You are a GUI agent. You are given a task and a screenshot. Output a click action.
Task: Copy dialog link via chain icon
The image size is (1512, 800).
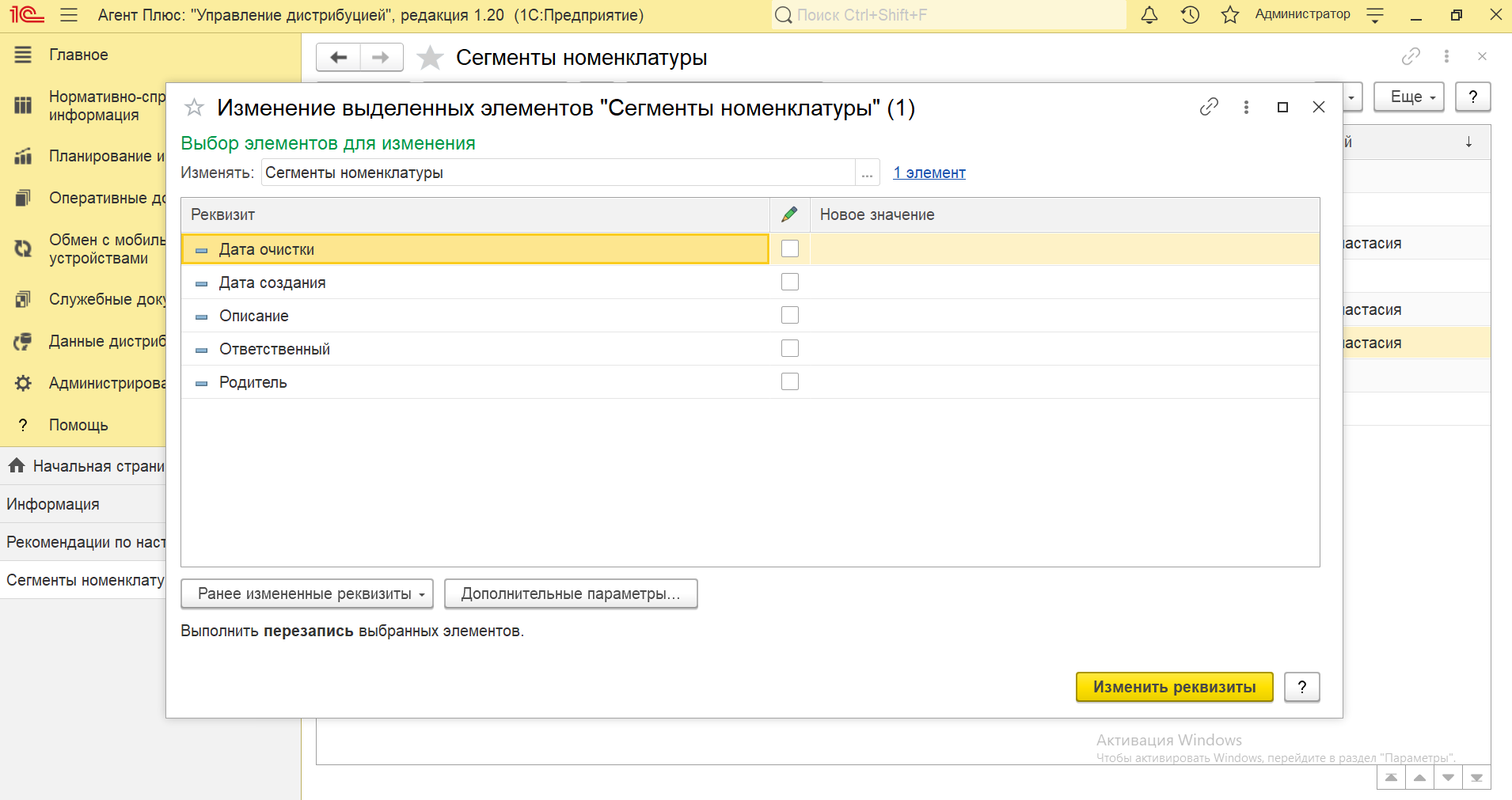tap(1208, 108)
